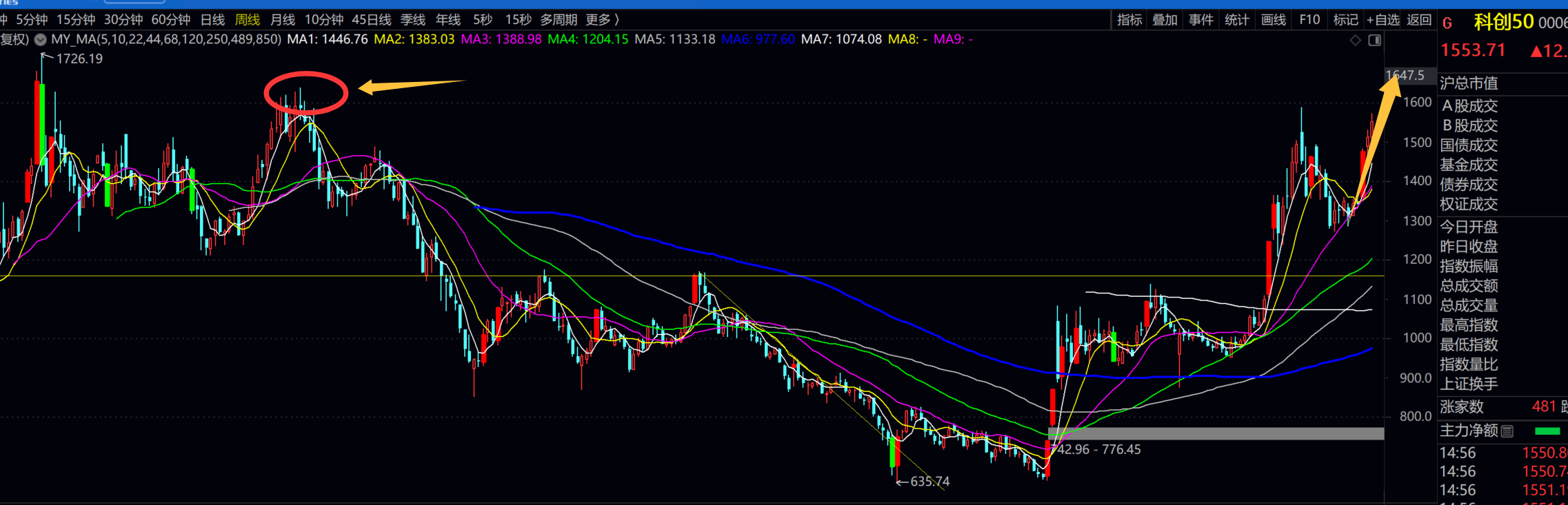Click the 统计 statistics button
The image size is (1568, 505).
coord(1236,20)
